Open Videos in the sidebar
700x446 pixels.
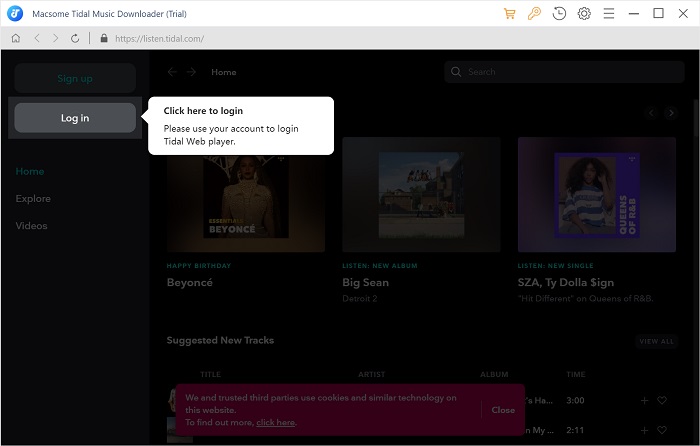[31, 225]
